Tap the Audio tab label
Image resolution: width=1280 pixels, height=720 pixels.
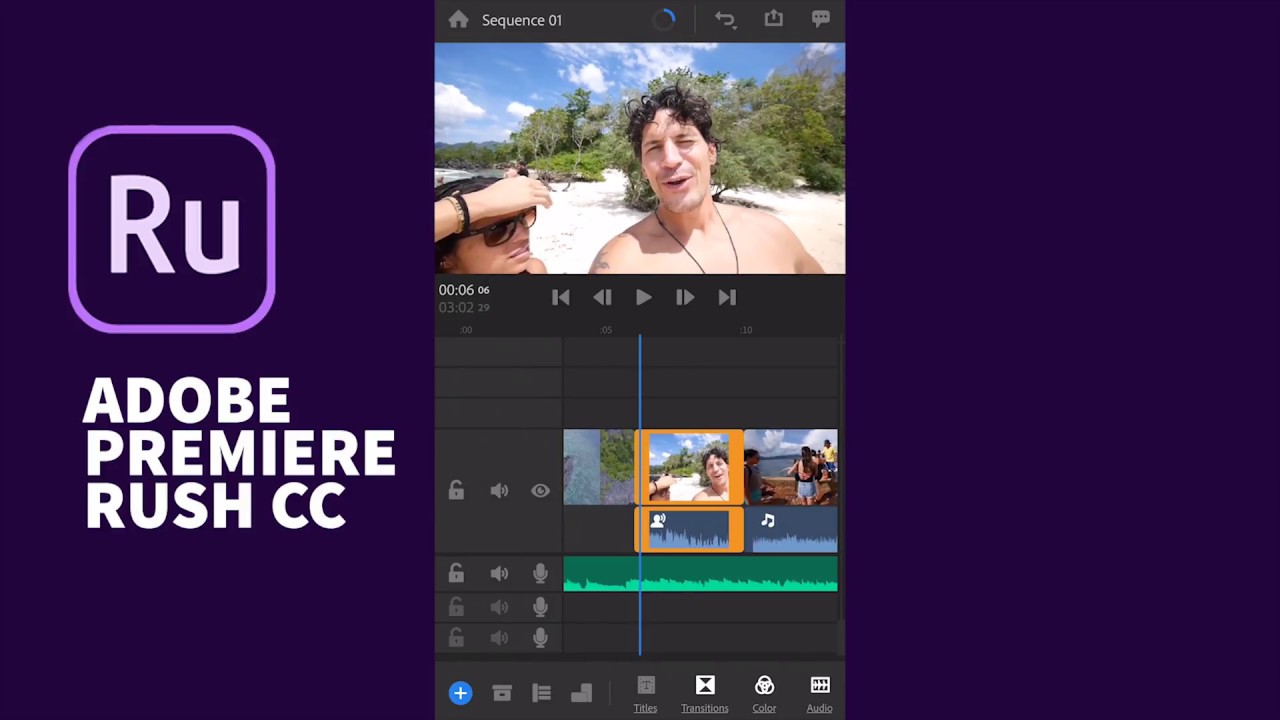click(x=819, y=708)
